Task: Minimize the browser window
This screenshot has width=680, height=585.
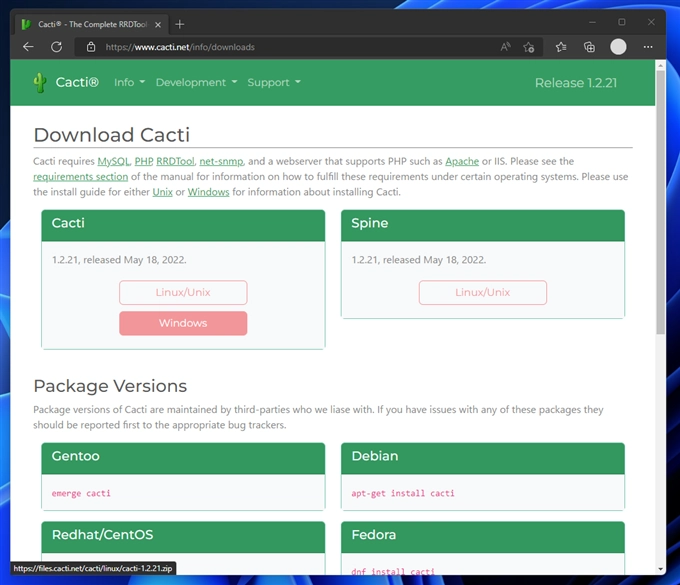Action: tap(592, 22)
